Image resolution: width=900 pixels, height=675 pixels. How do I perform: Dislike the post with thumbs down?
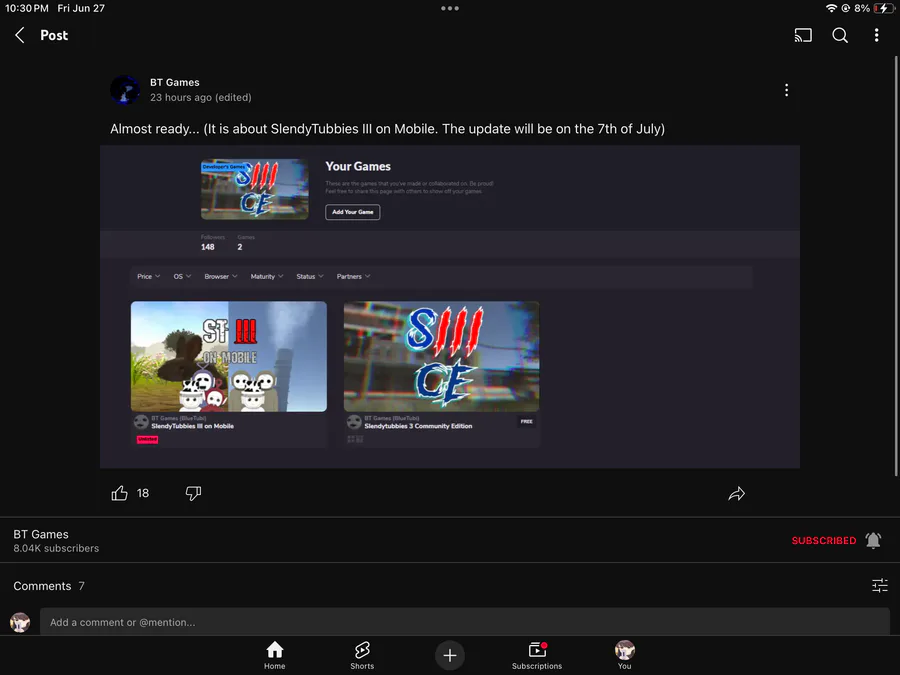[193, 494]
